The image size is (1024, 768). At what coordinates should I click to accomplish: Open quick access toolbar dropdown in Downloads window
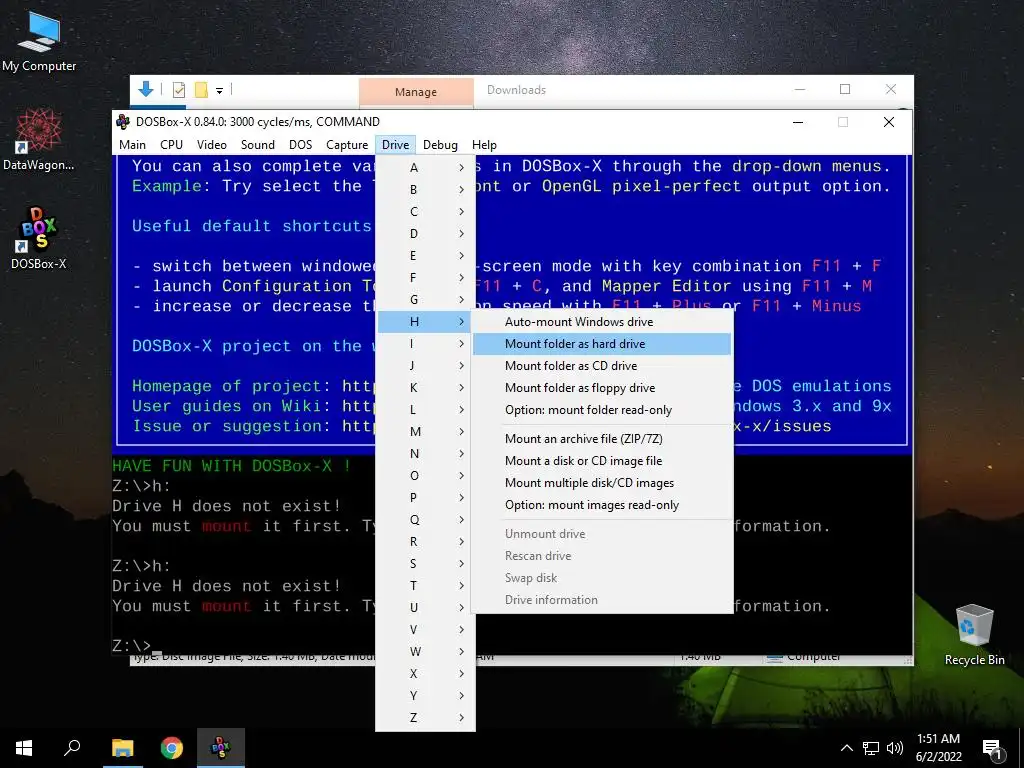[219, 91]
